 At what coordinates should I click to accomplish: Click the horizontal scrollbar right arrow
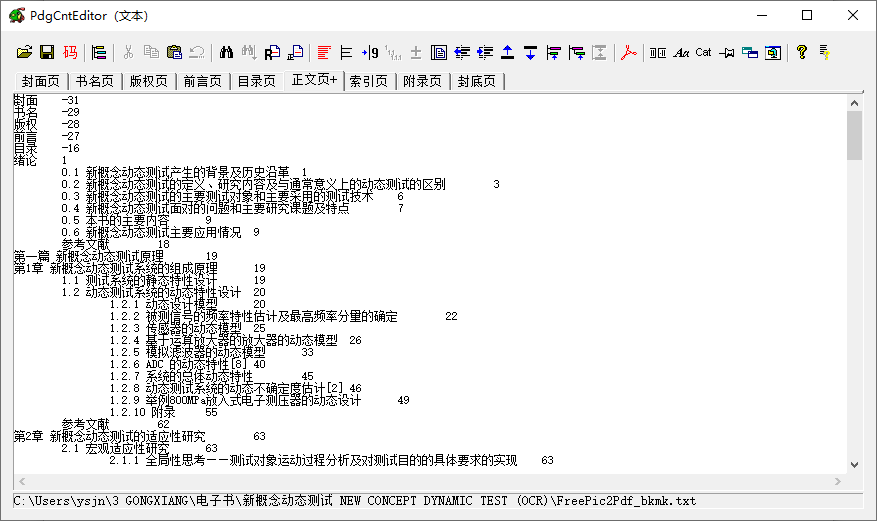(x=838, y=481)
